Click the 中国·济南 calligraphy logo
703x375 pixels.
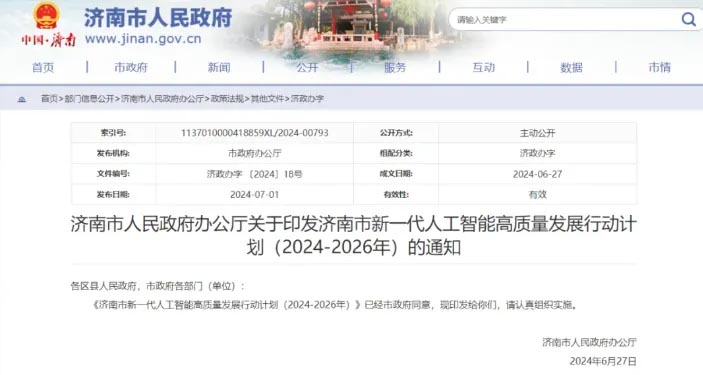coord(48,40)
